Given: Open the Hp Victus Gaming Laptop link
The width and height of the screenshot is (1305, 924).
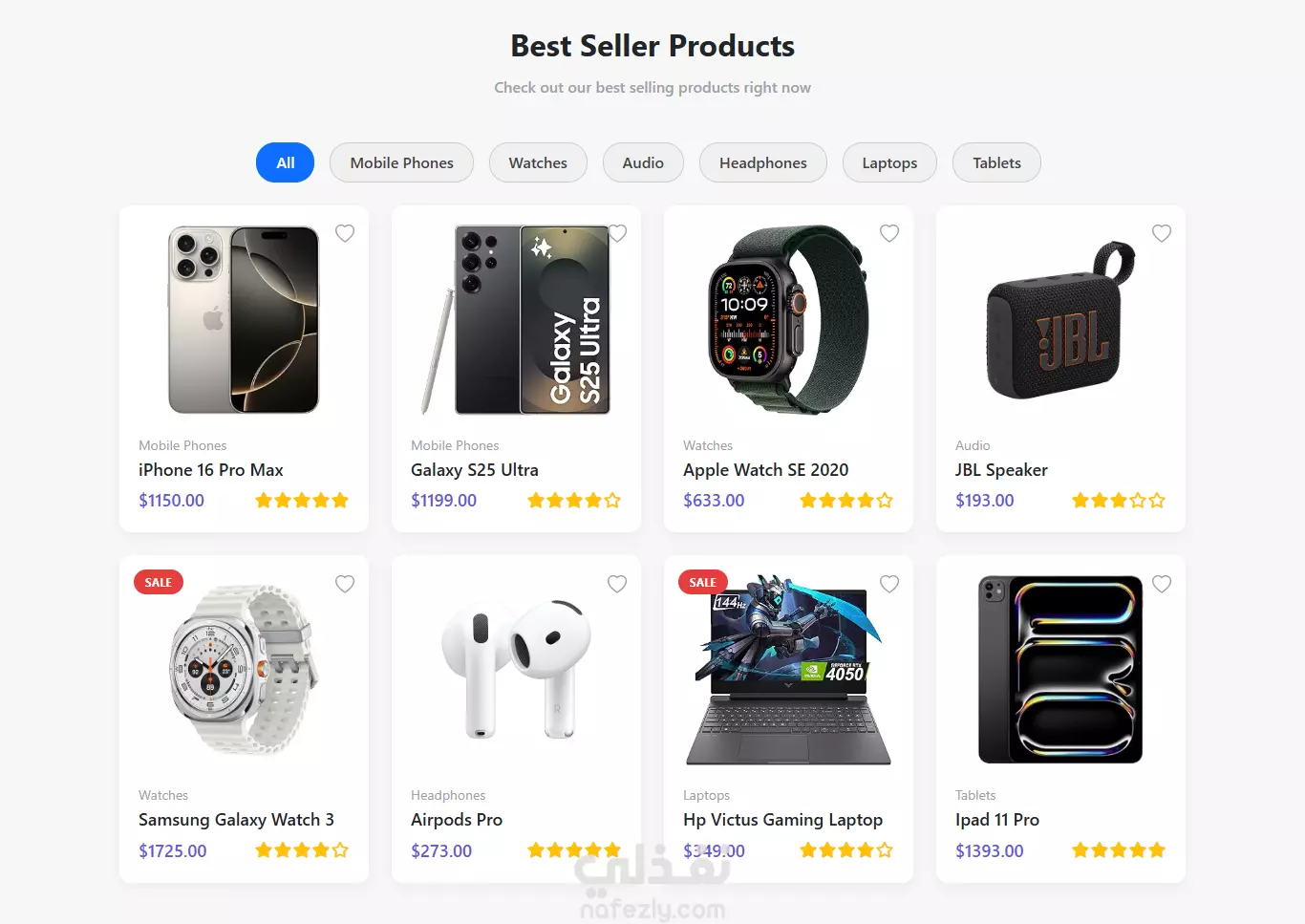Looking at the screenshot, I should coord(782,820).
